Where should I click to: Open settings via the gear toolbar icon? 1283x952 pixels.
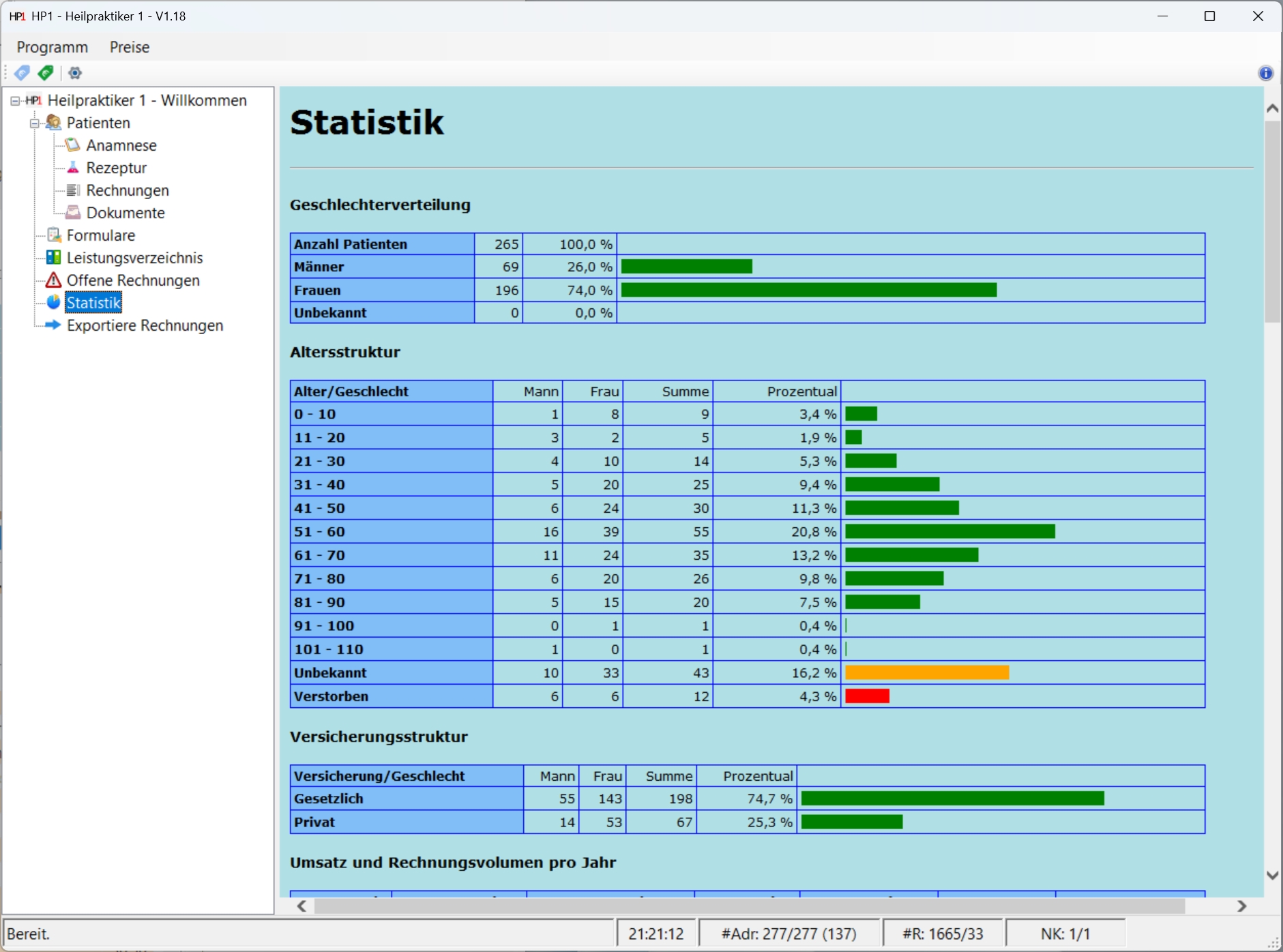[x=75, y=73]
